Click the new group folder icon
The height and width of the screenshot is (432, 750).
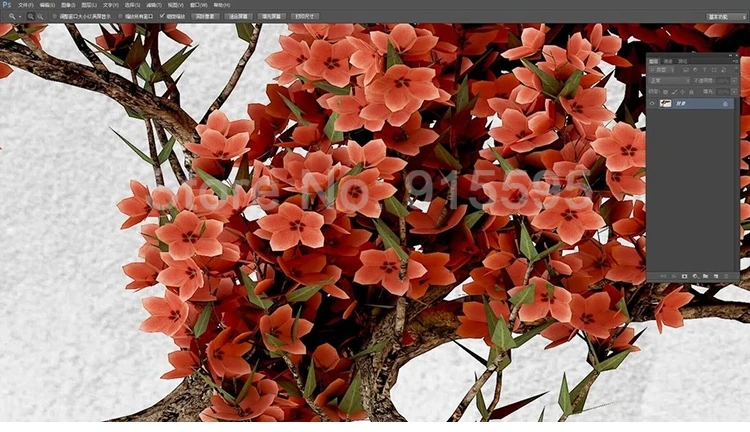coord(706,276)
